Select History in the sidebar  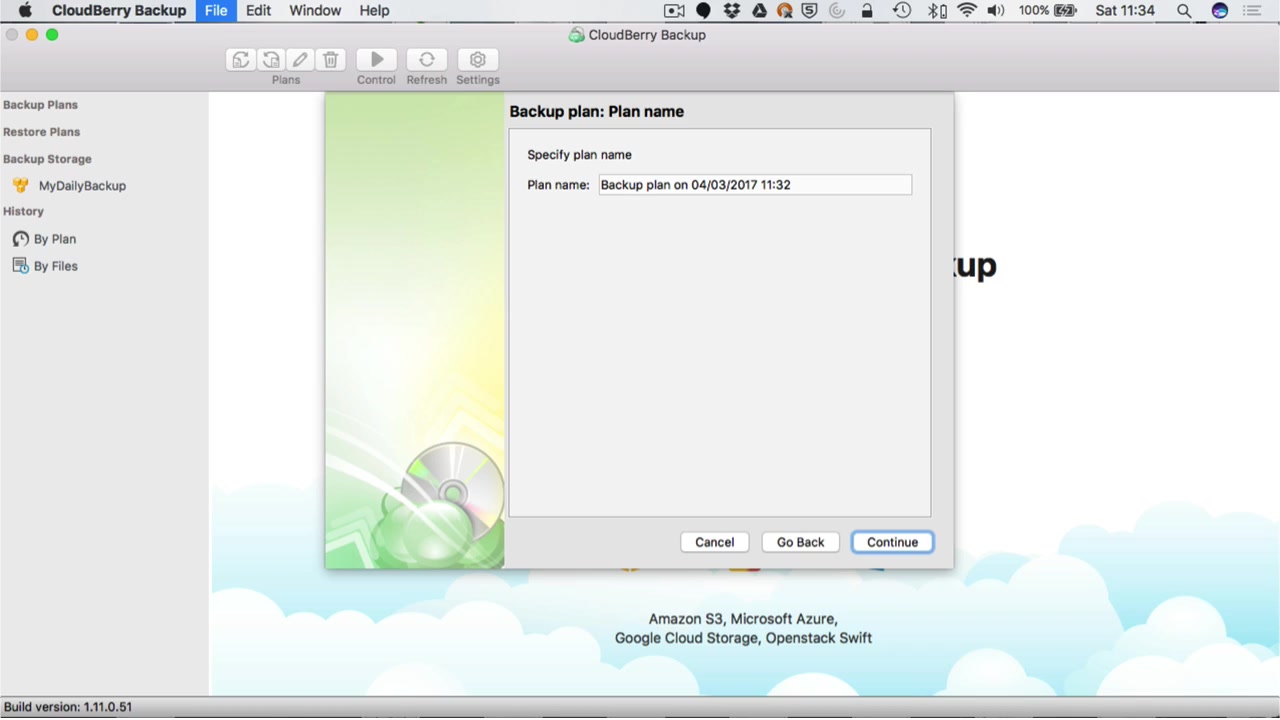pos(23,212)
